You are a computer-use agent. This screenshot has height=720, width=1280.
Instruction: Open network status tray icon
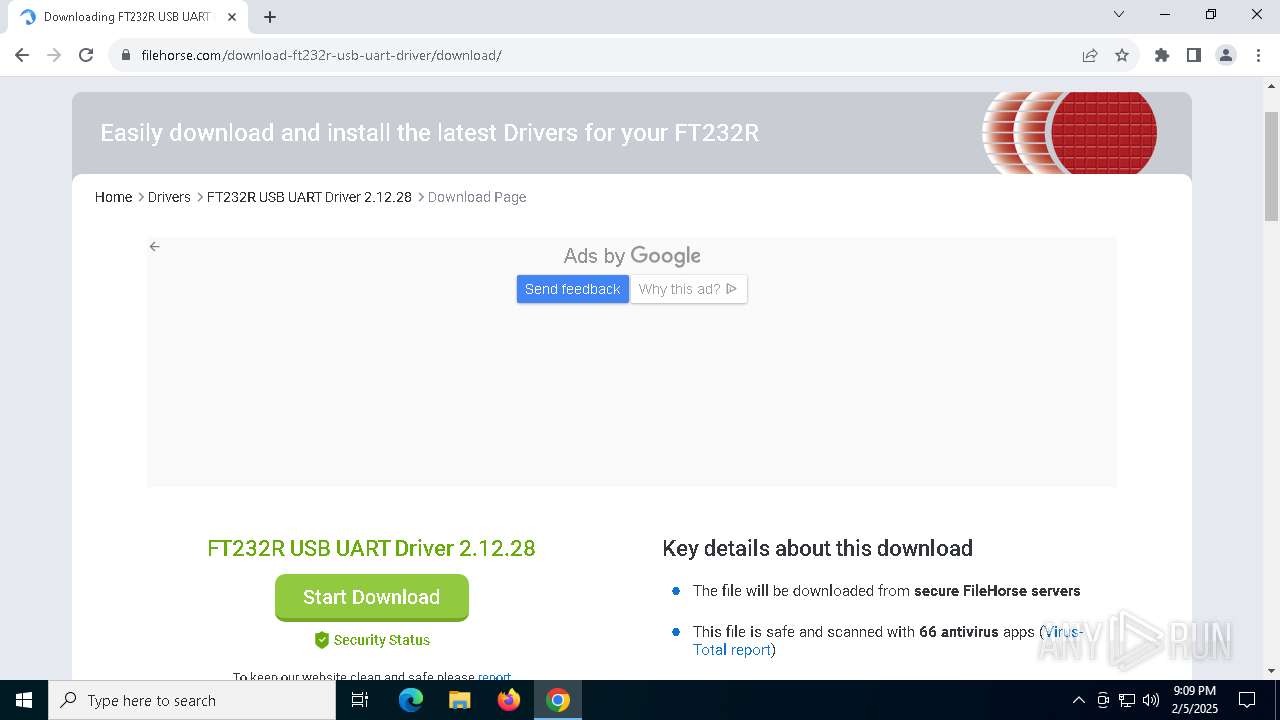coord(1127,700)
